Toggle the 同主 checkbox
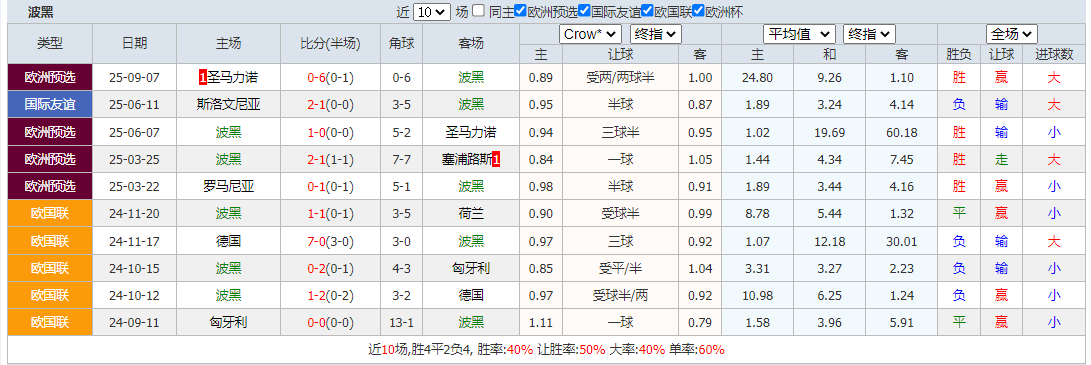 (479, 11)
